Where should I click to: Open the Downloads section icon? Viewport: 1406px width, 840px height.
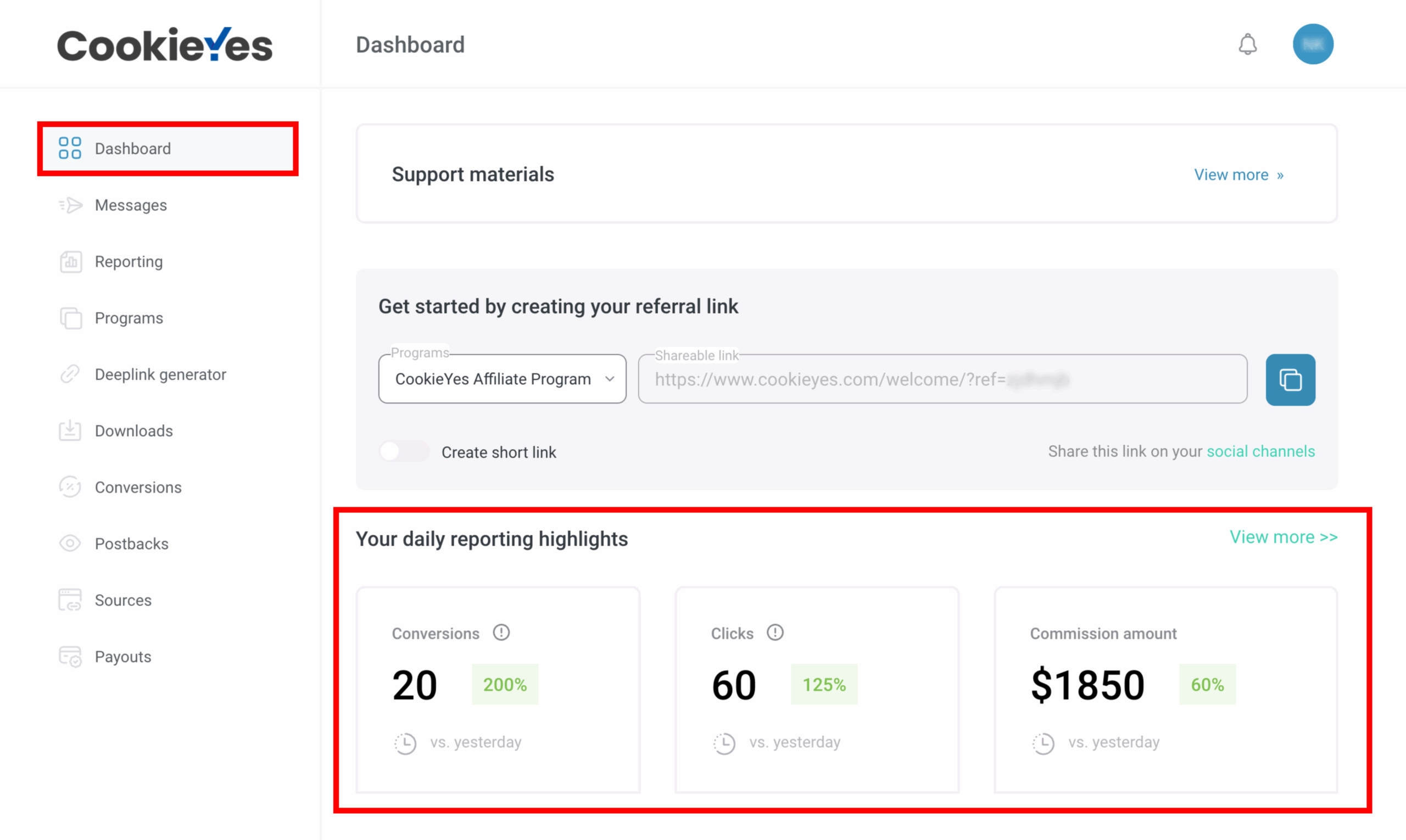[x=70, y=430]
